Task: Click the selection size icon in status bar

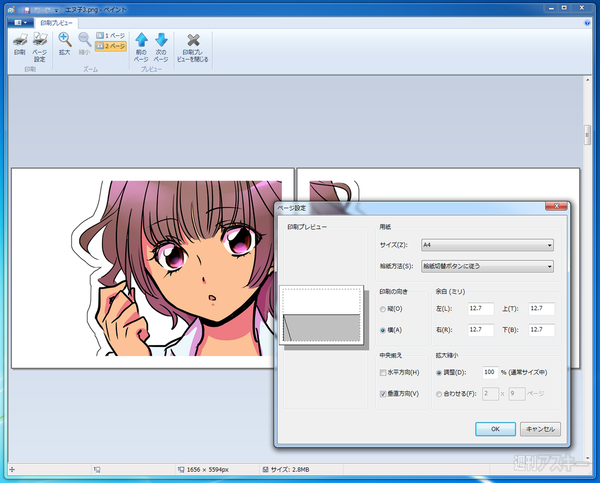Action: (97, 470)
